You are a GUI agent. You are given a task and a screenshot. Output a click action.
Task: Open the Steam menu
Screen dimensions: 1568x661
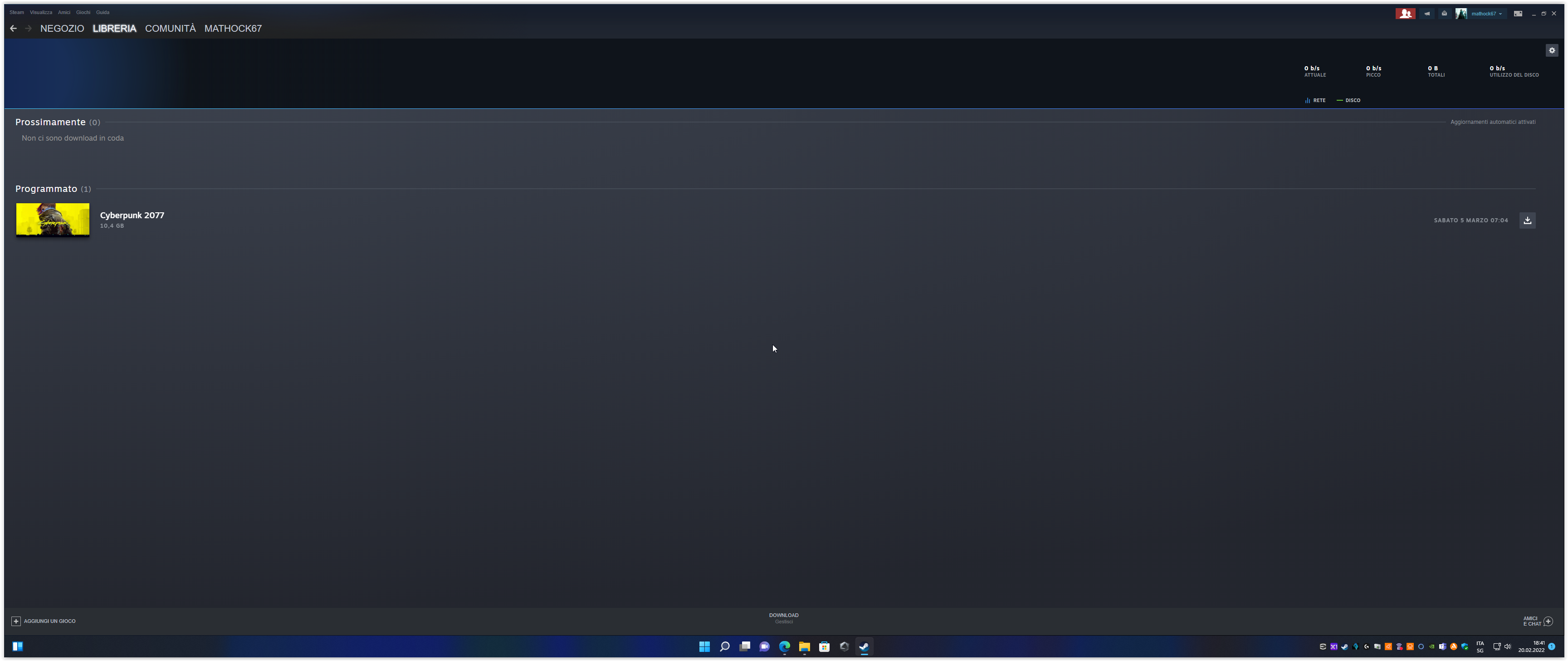click(x=16, y=12)
